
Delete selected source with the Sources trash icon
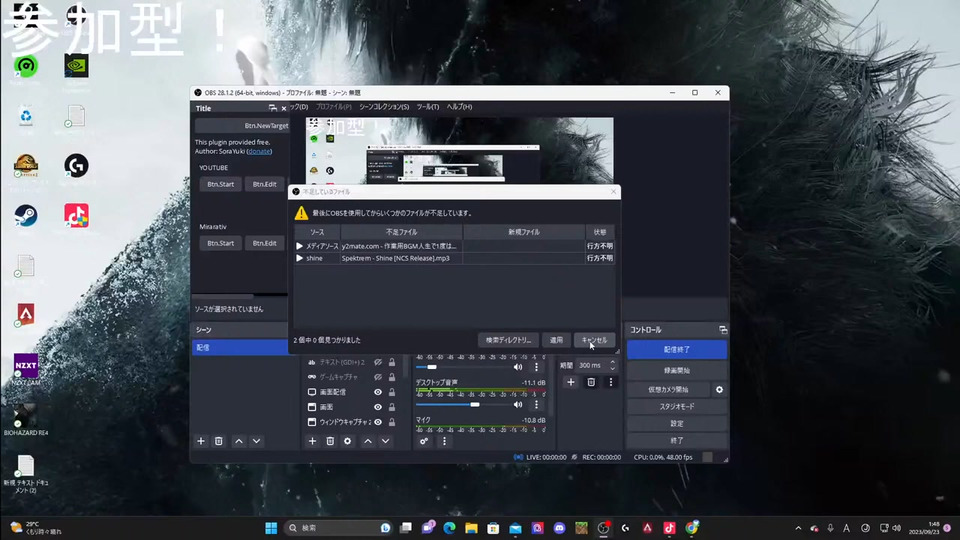point(330,441)
